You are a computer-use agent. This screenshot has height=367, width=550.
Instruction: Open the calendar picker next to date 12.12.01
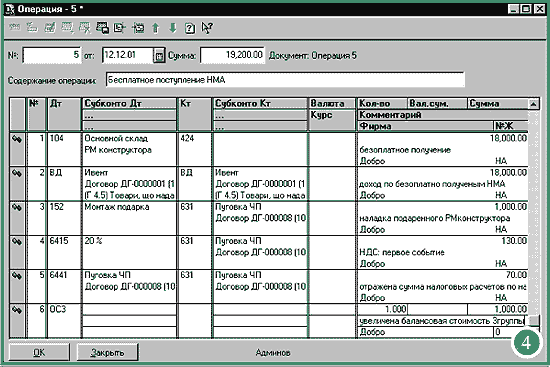159,55
